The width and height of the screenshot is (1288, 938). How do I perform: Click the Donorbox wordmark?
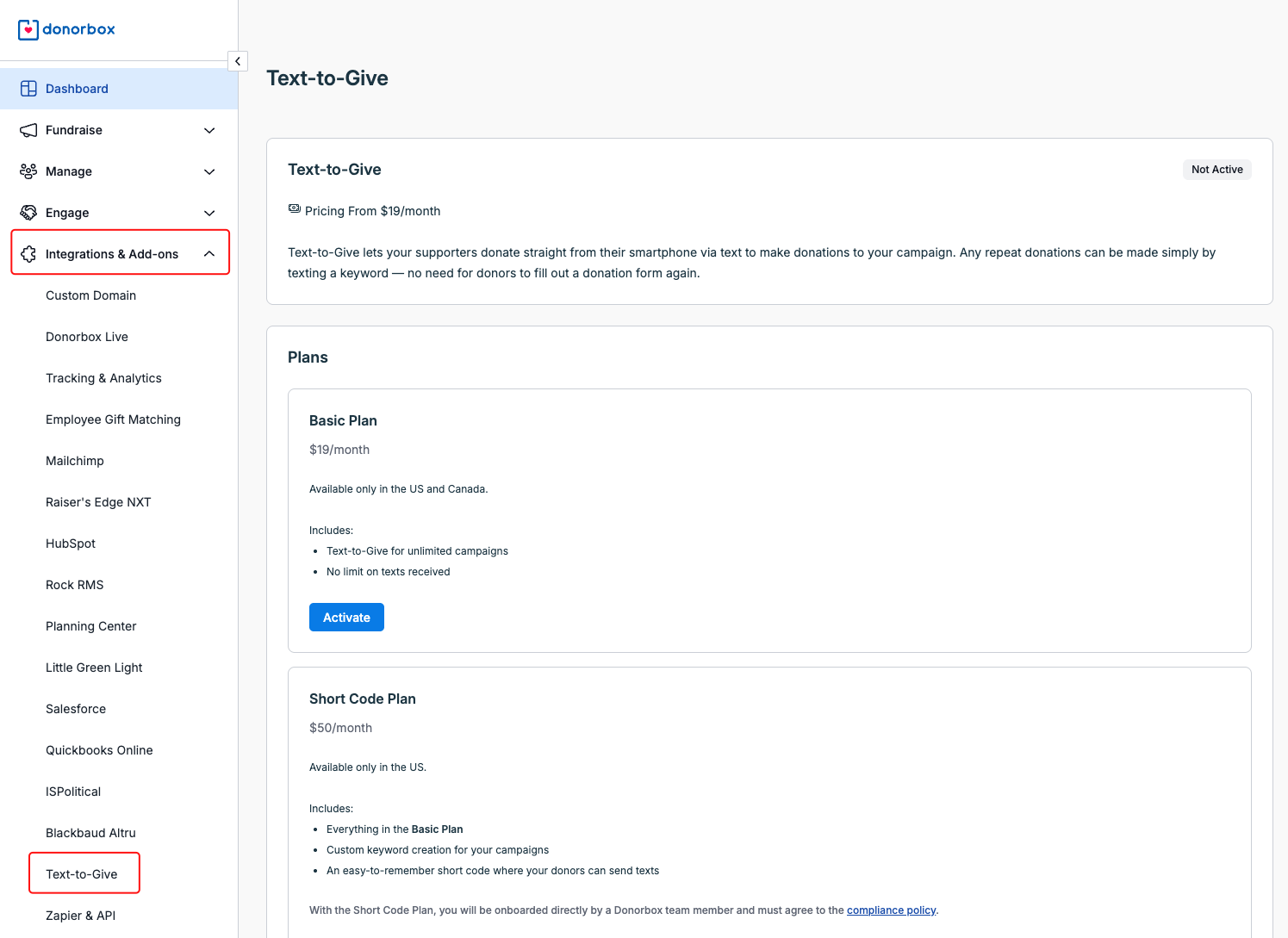(78, 29)
